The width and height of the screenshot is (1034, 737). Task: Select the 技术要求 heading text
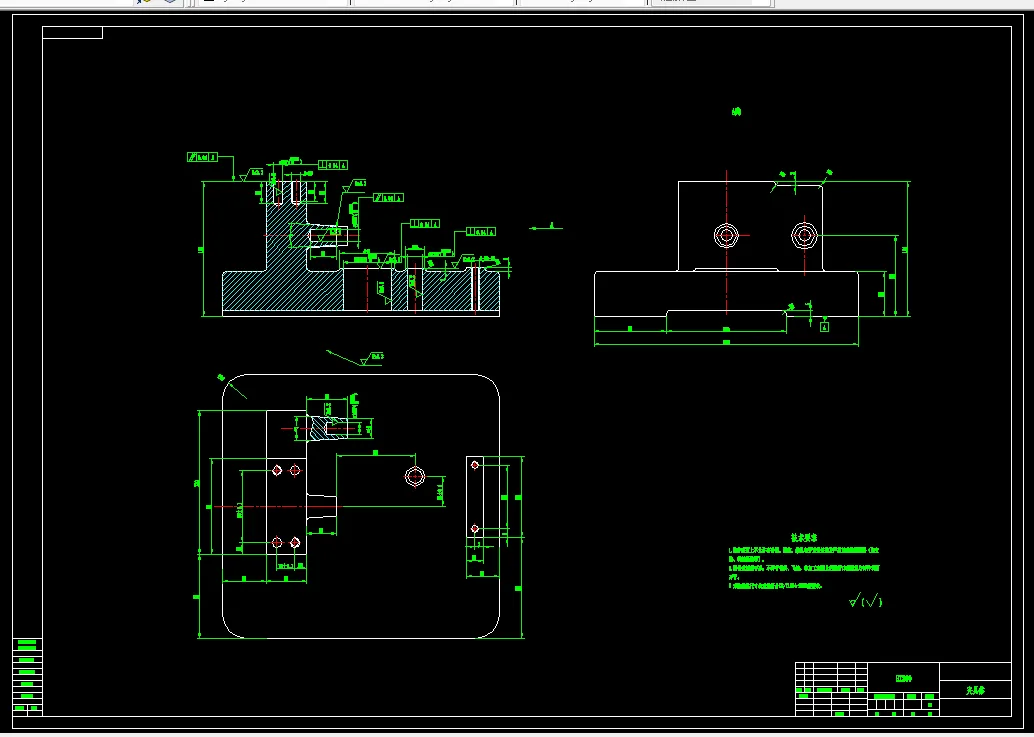[x=804, y=537]
